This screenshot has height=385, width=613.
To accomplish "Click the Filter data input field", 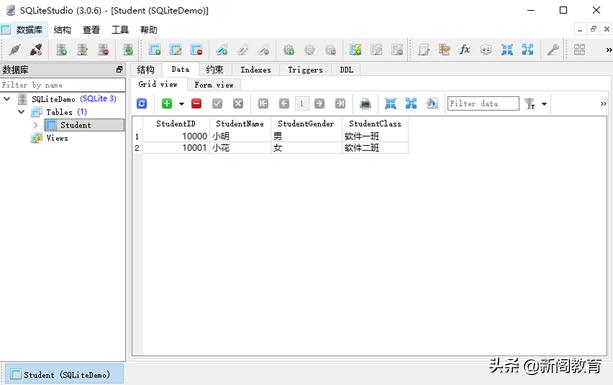I will click(x=483, y=104).
